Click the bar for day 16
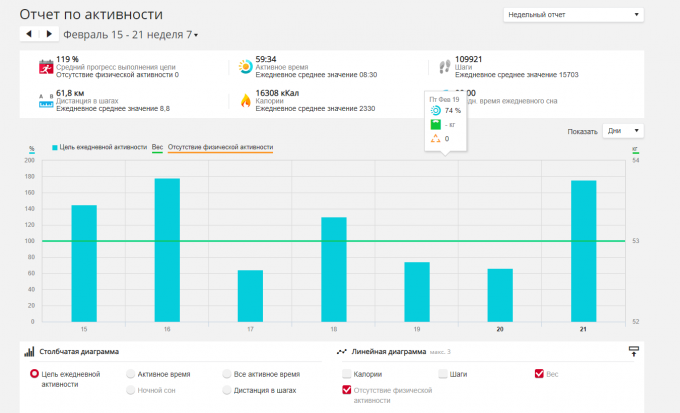The height and width of the screenshot is (413, 680). point(167,250)
